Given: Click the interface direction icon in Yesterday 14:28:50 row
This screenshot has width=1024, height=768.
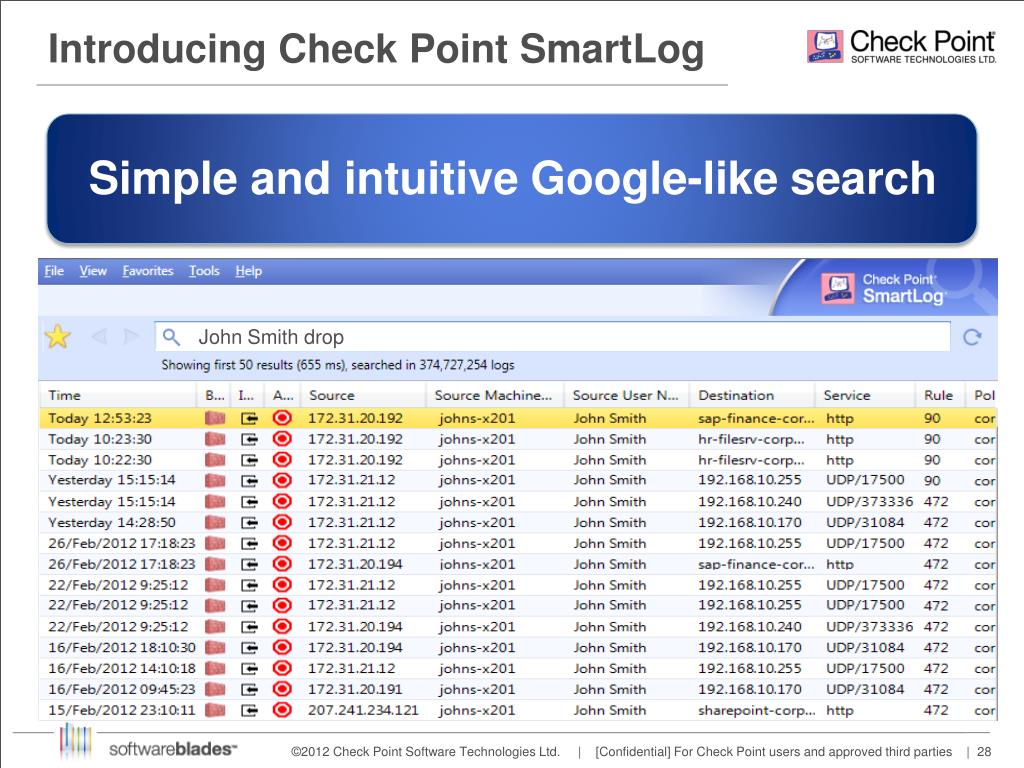Looking at the screenshot, I should [249, 522].
